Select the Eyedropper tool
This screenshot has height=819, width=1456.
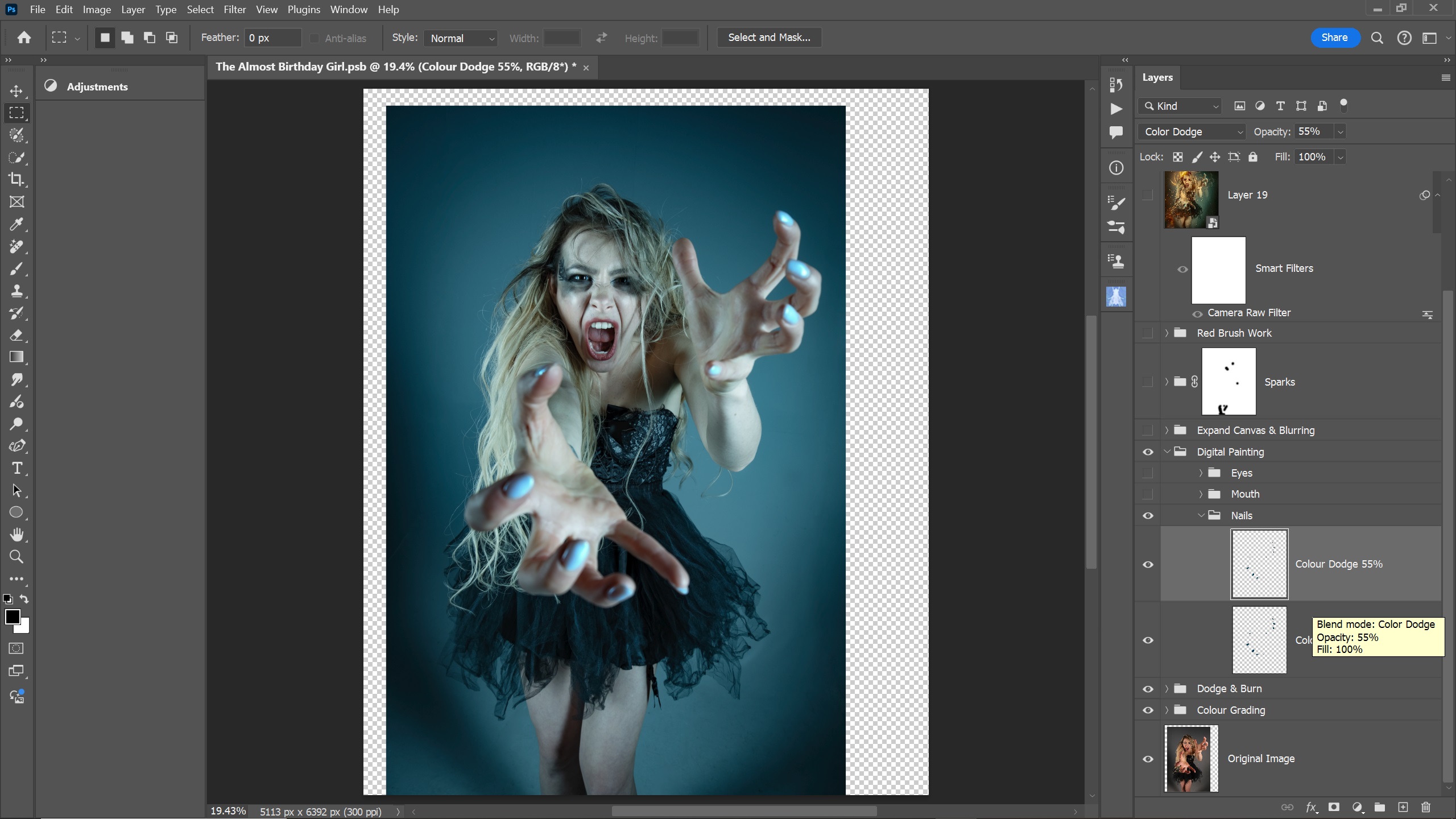tap(16, 224)
